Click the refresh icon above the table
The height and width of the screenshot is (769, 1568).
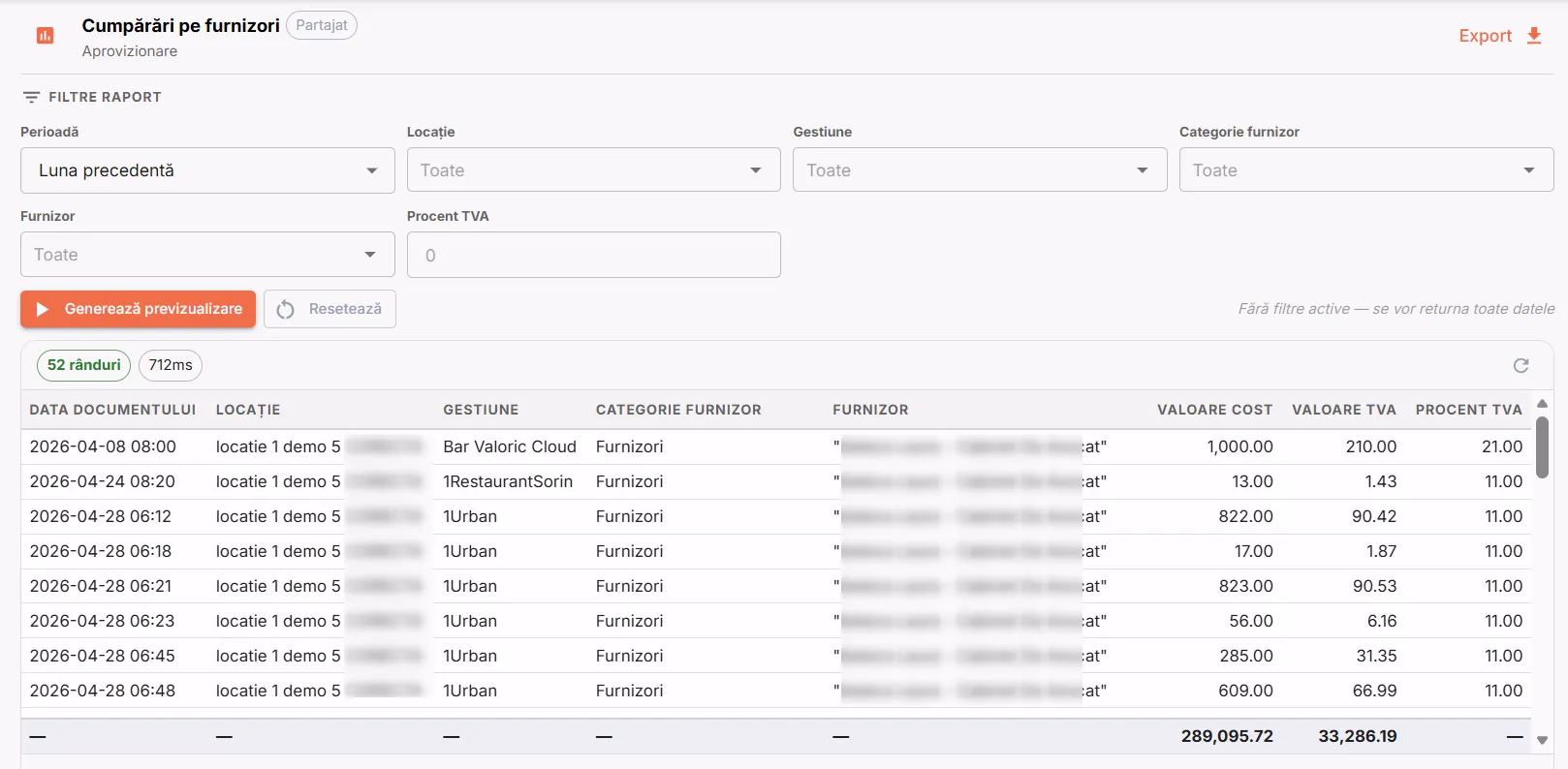click(1521, 365)
